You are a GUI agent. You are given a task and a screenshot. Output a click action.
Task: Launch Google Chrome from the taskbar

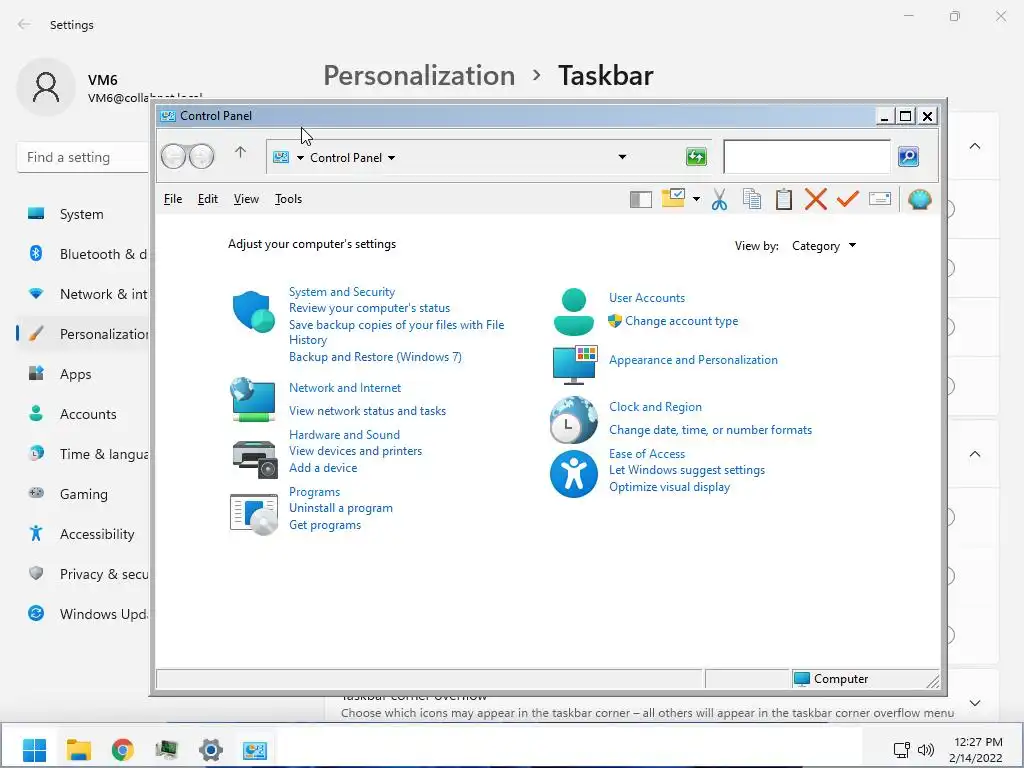pos(123,750)
